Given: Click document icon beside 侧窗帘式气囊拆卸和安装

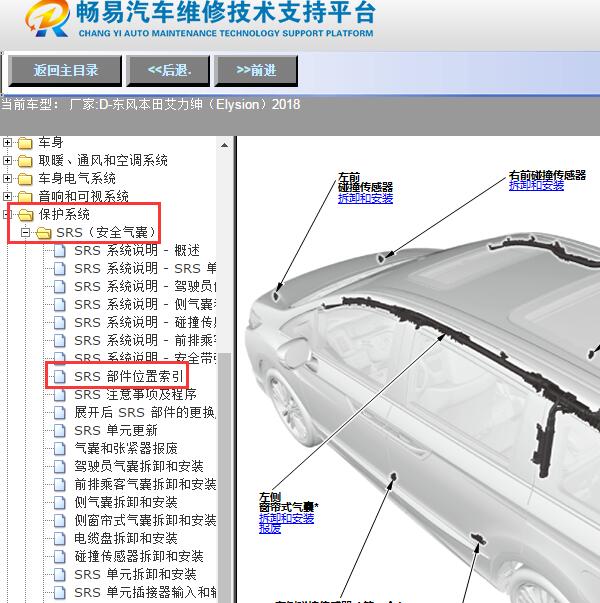Looking at the screenshot, I should pos(59,520).
